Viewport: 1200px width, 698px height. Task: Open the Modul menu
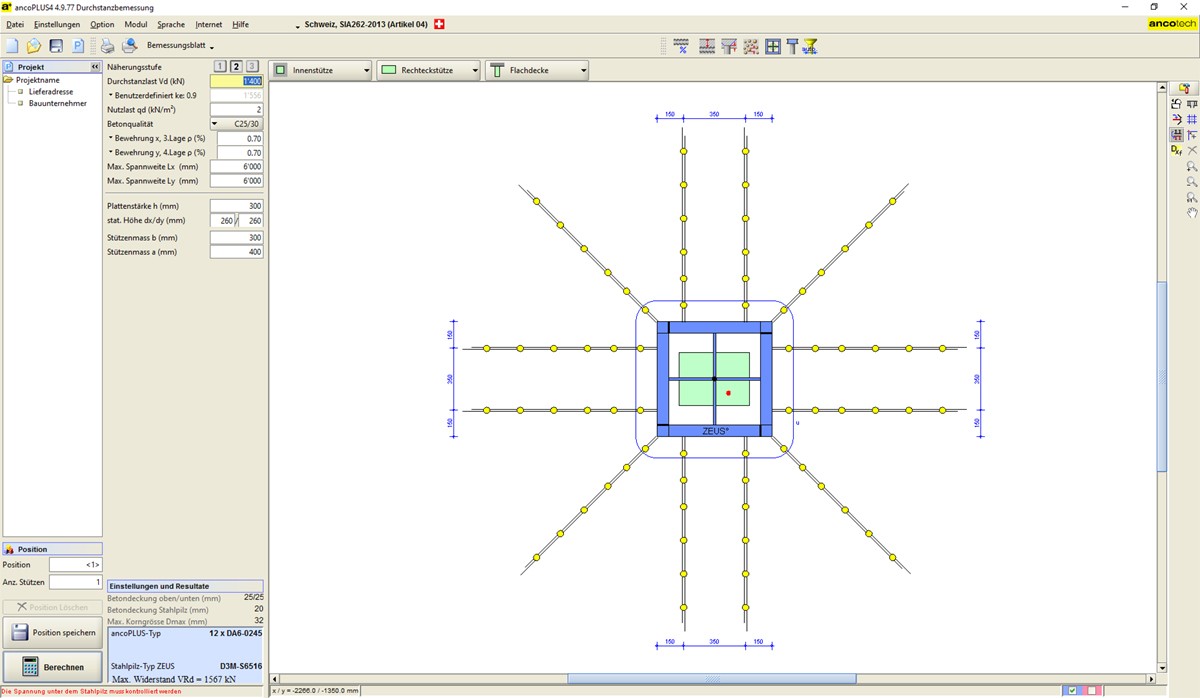pyautogui.click(x=136, y=24)
